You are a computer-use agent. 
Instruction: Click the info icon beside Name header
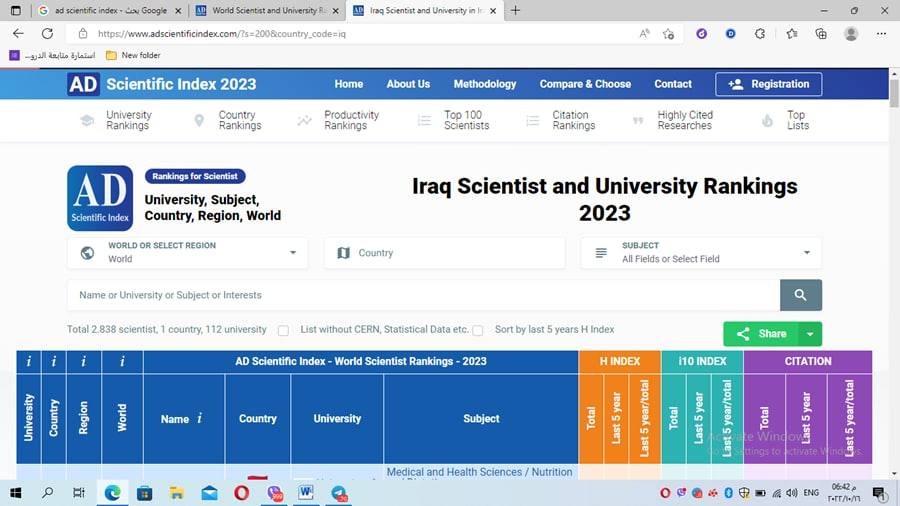[x=200, y=418]
